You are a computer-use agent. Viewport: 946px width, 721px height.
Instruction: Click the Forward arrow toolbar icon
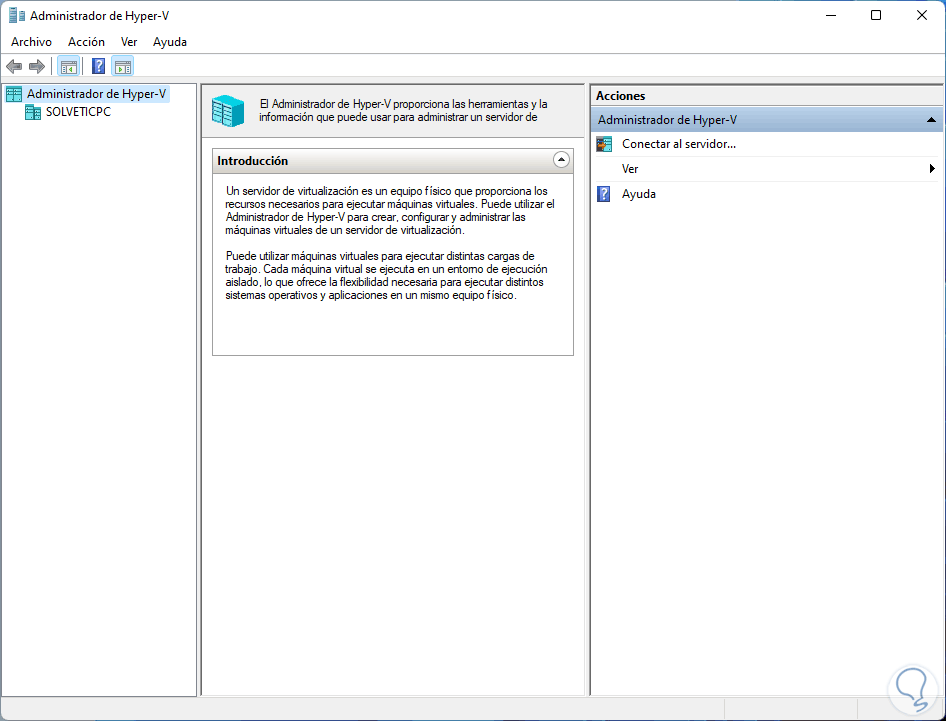(x=37, y=66)
